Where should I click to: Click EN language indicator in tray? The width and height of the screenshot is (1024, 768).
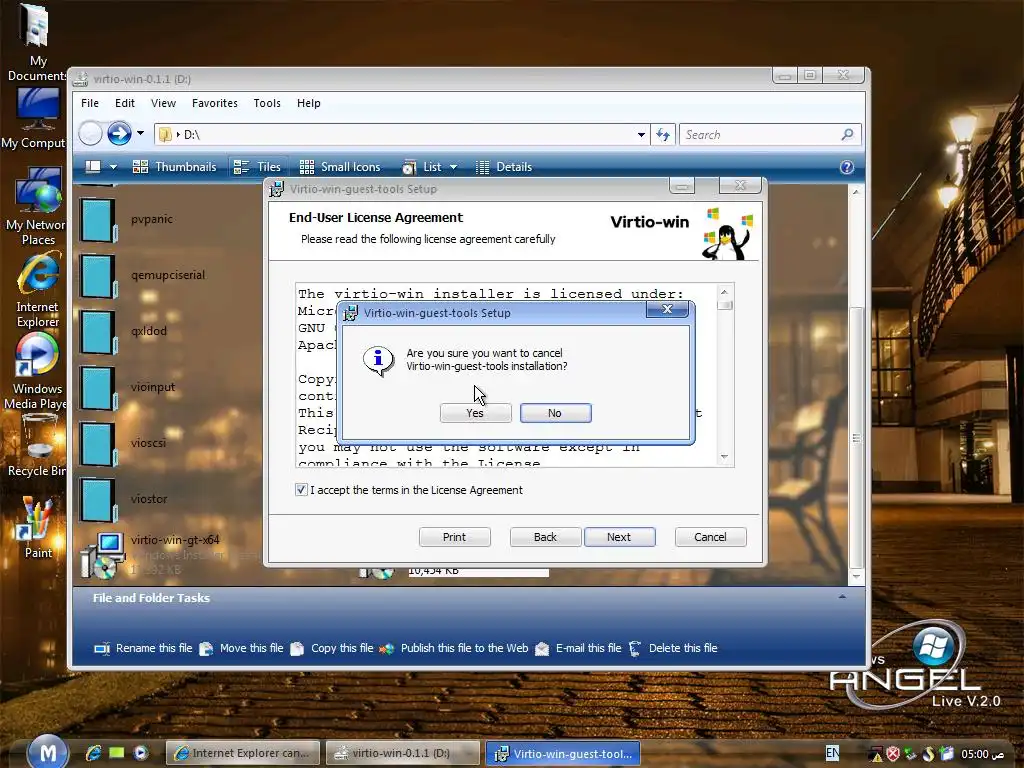click(x=832, y=753)
